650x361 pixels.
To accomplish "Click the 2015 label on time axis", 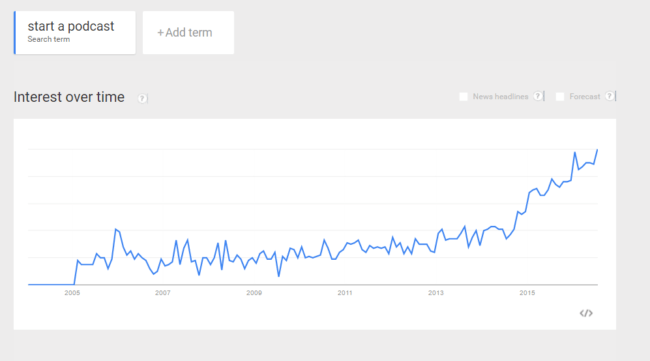I will [x=527, y=293].
